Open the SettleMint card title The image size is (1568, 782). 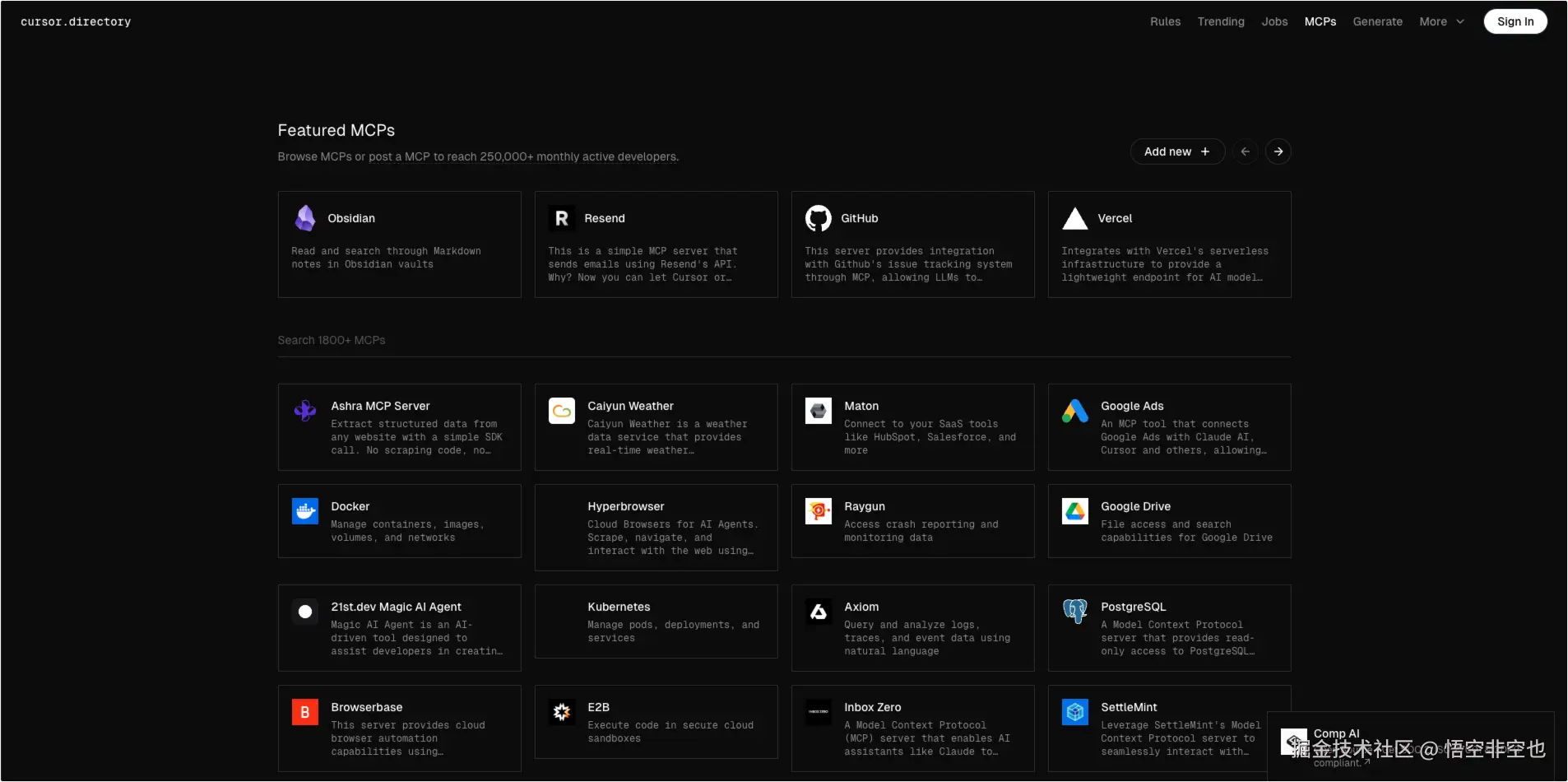pyautogui.click(x=1129, y=707)
